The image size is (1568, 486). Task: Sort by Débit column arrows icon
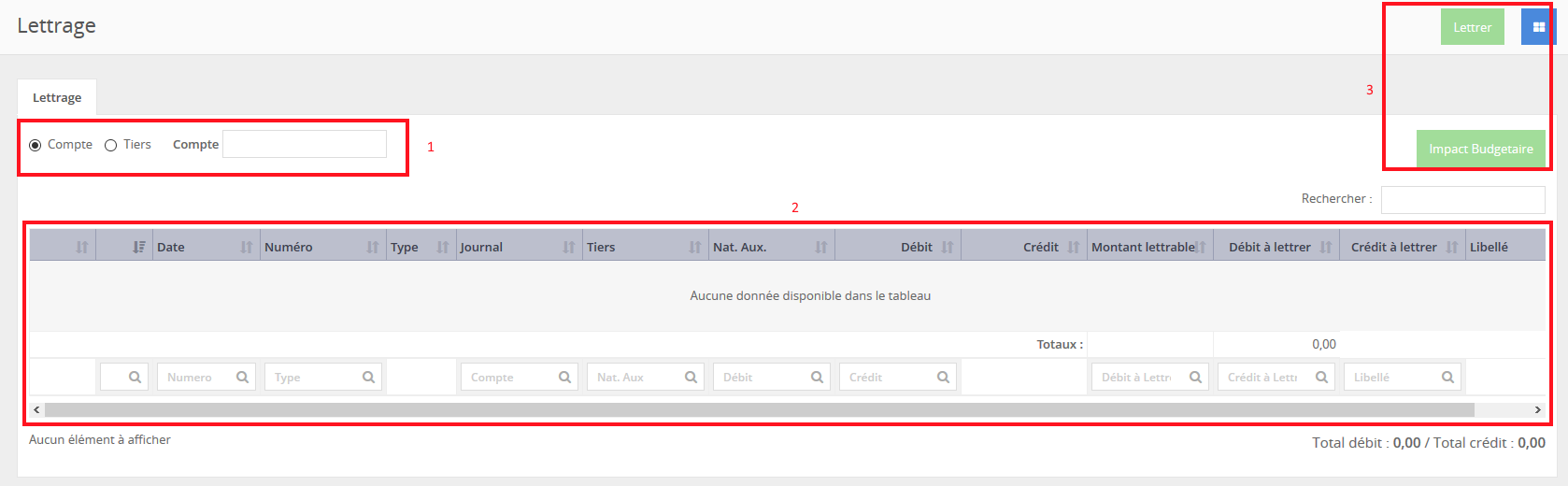(x=948, y=248)
